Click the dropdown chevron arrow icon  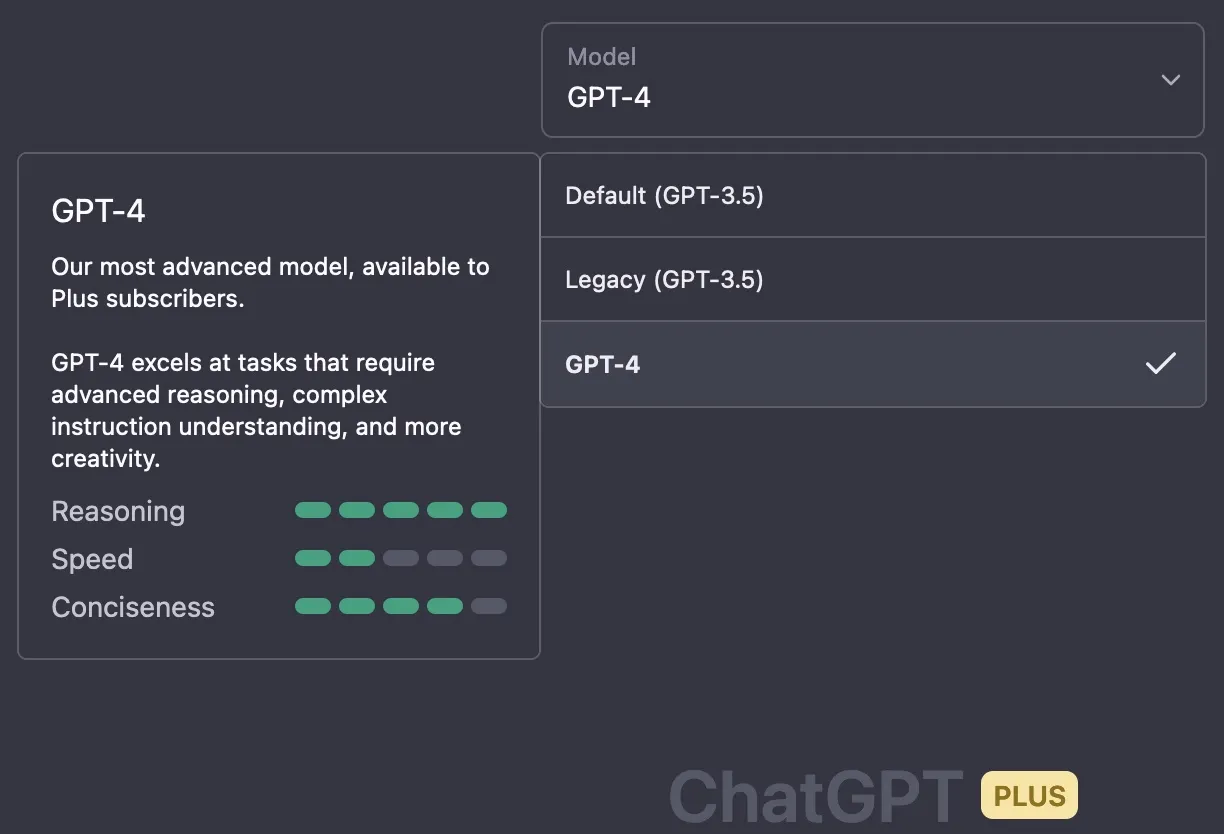1170,80
